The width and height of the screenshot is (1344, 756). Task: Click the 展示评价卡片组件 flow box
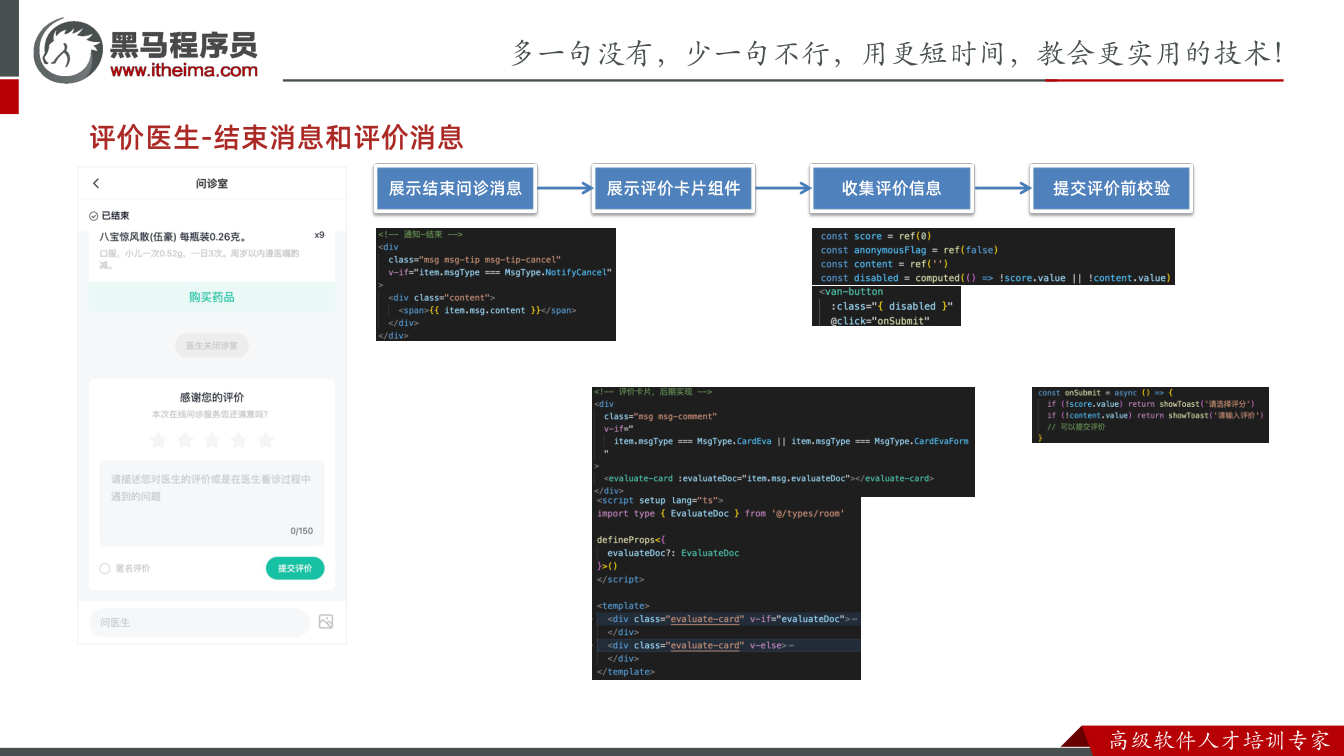pyautogui.click(x=673, y=189)
